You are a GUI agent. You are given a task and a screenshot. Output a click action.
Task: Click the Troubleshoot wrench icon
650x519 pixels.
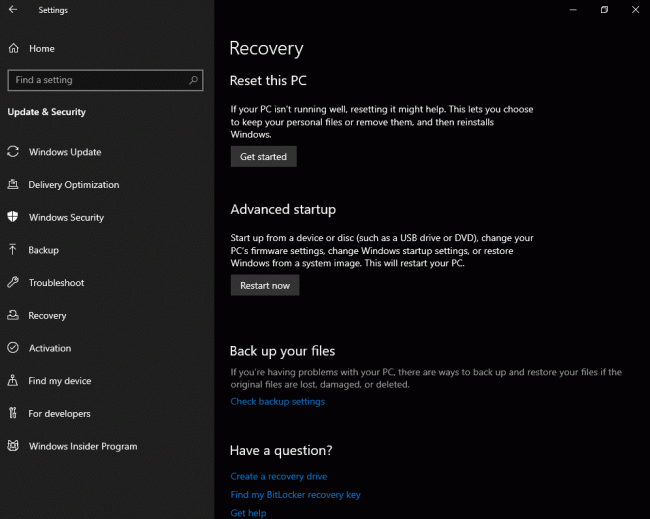tap(13, 283)
